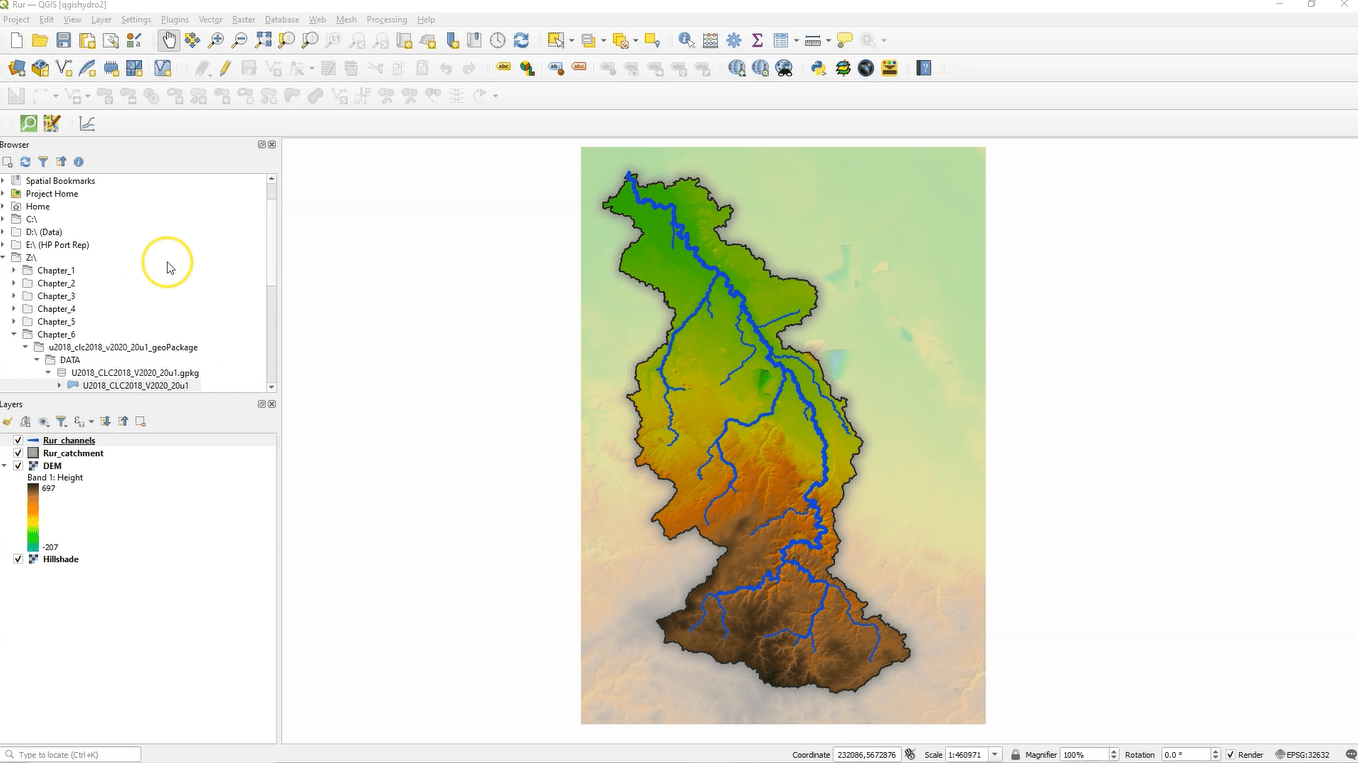The width and height of the screenshot is (1358, 763).
Task: Click the Zoom Full extent icon
Action: (x=263, y=40)
